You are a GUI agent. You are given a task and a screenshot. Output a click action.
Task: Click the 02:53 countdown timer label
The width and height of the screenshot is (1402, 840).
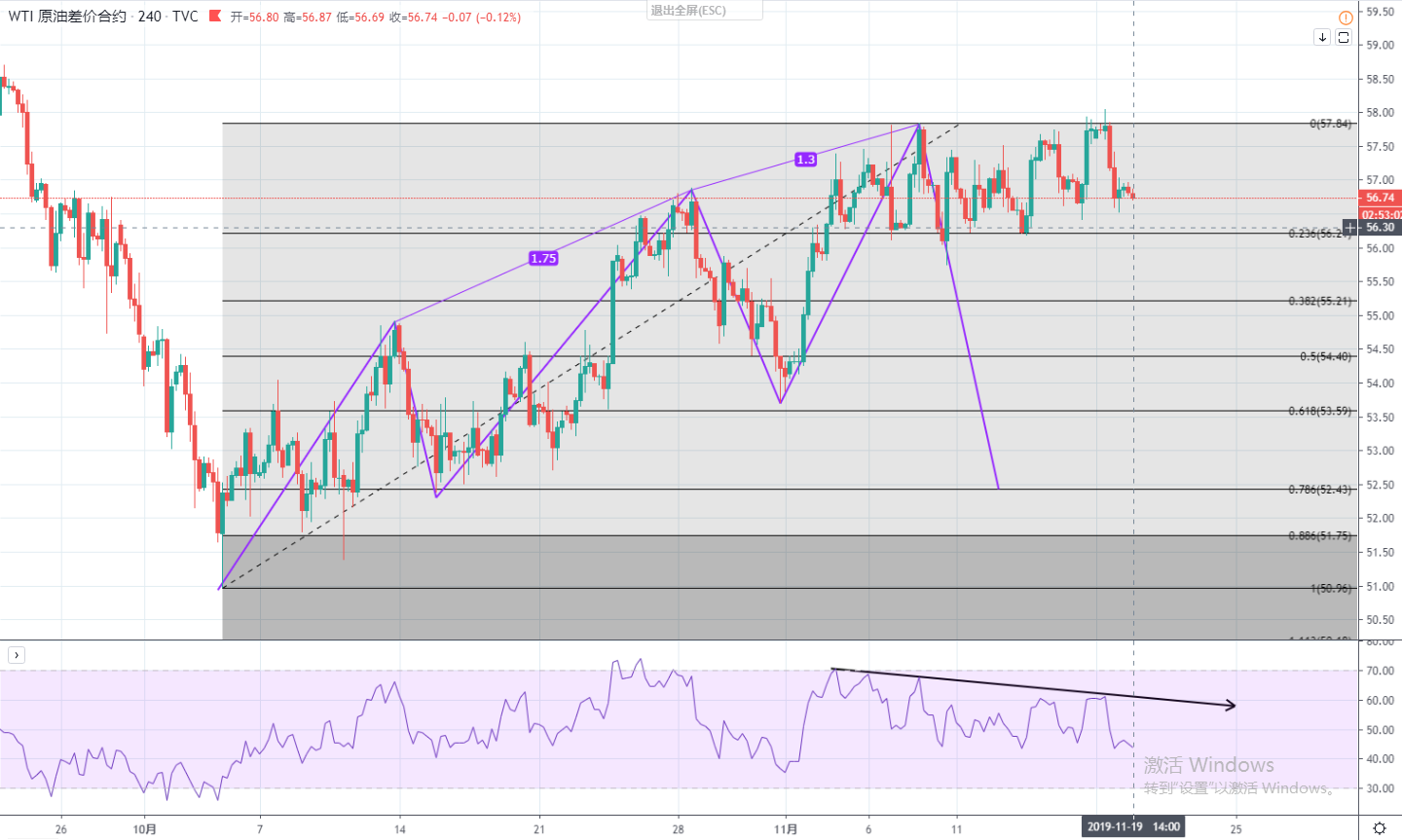click(x=1382, y=214)
